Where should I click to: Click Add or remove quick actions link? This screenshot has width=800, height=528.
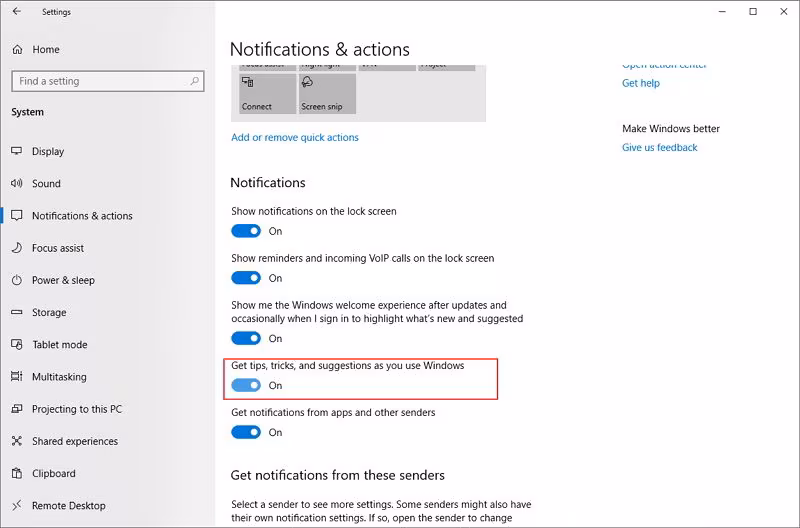click(x=295, y=137)
